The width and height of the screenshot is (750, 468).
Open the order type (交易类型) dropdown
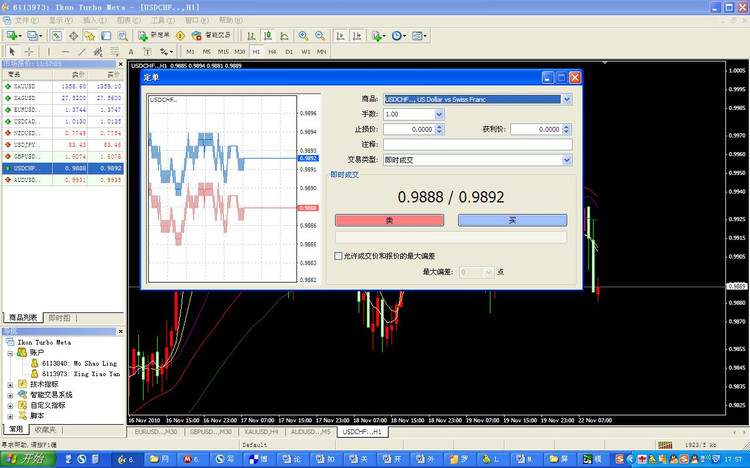pos(567,159)
